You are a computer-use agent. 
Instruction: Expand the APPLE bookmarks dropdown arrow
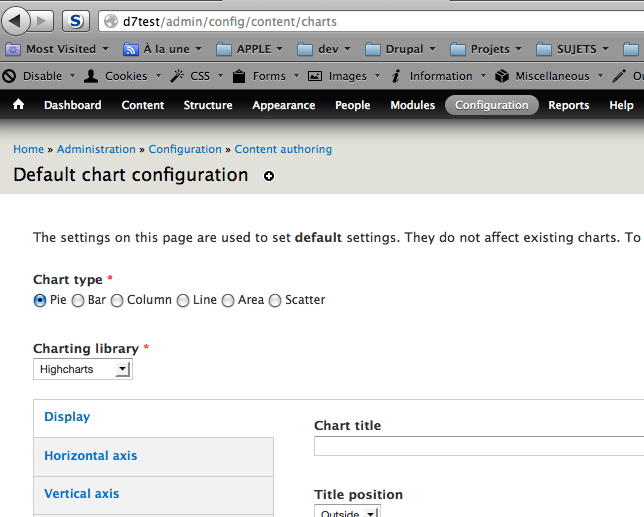[280, 49]
